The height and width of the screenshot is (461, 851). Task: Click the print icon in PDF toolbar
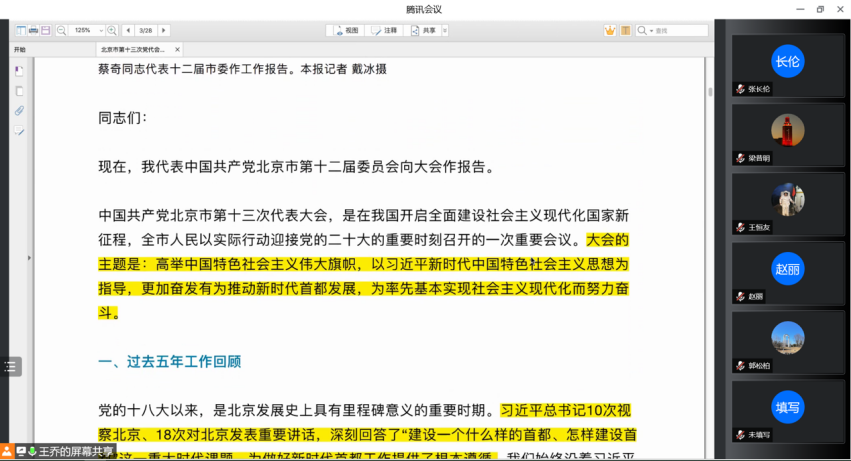[33, 31]
